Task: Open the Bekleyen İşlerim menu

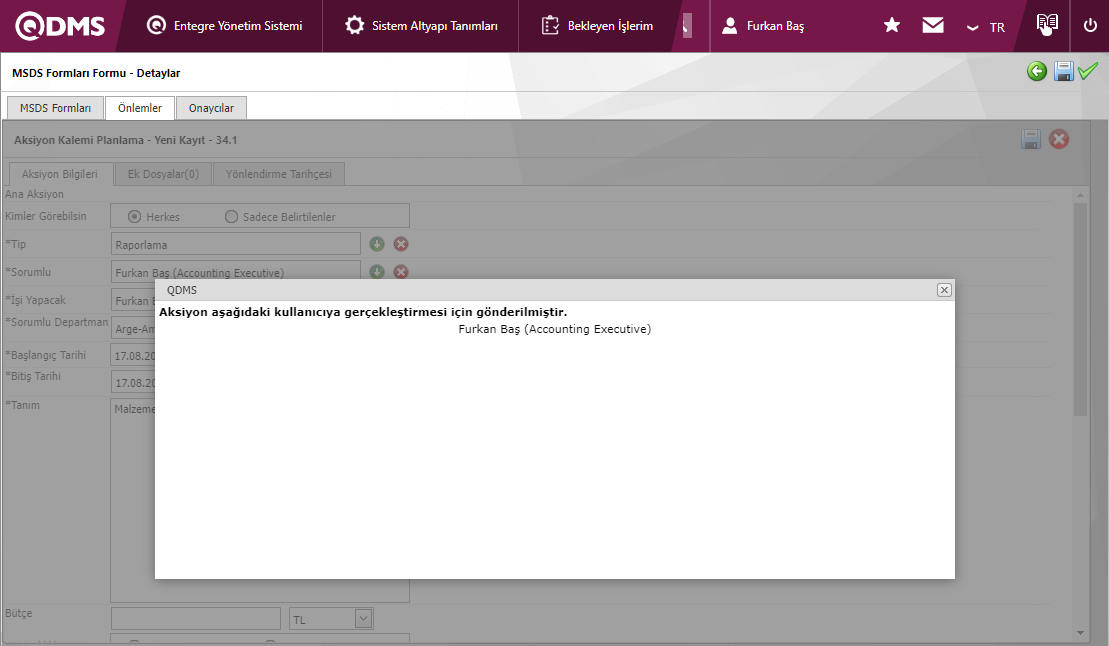Action: tap(598, 26)
